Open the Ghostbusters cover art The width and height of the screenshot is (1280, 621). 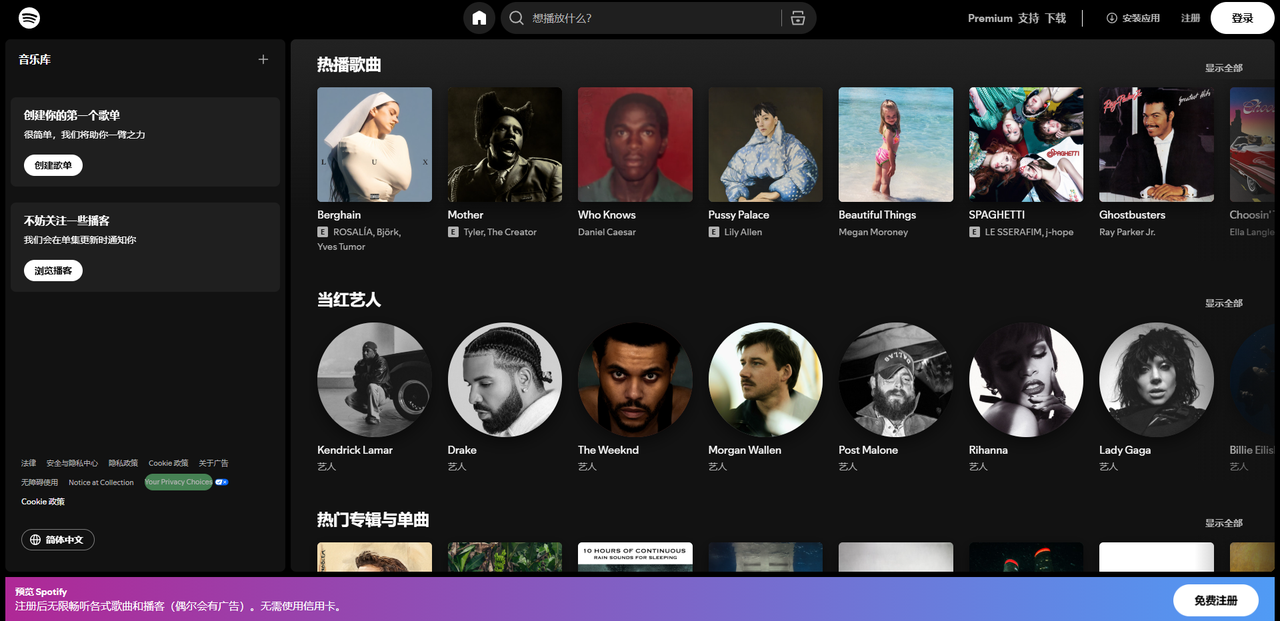point(1157,145)
